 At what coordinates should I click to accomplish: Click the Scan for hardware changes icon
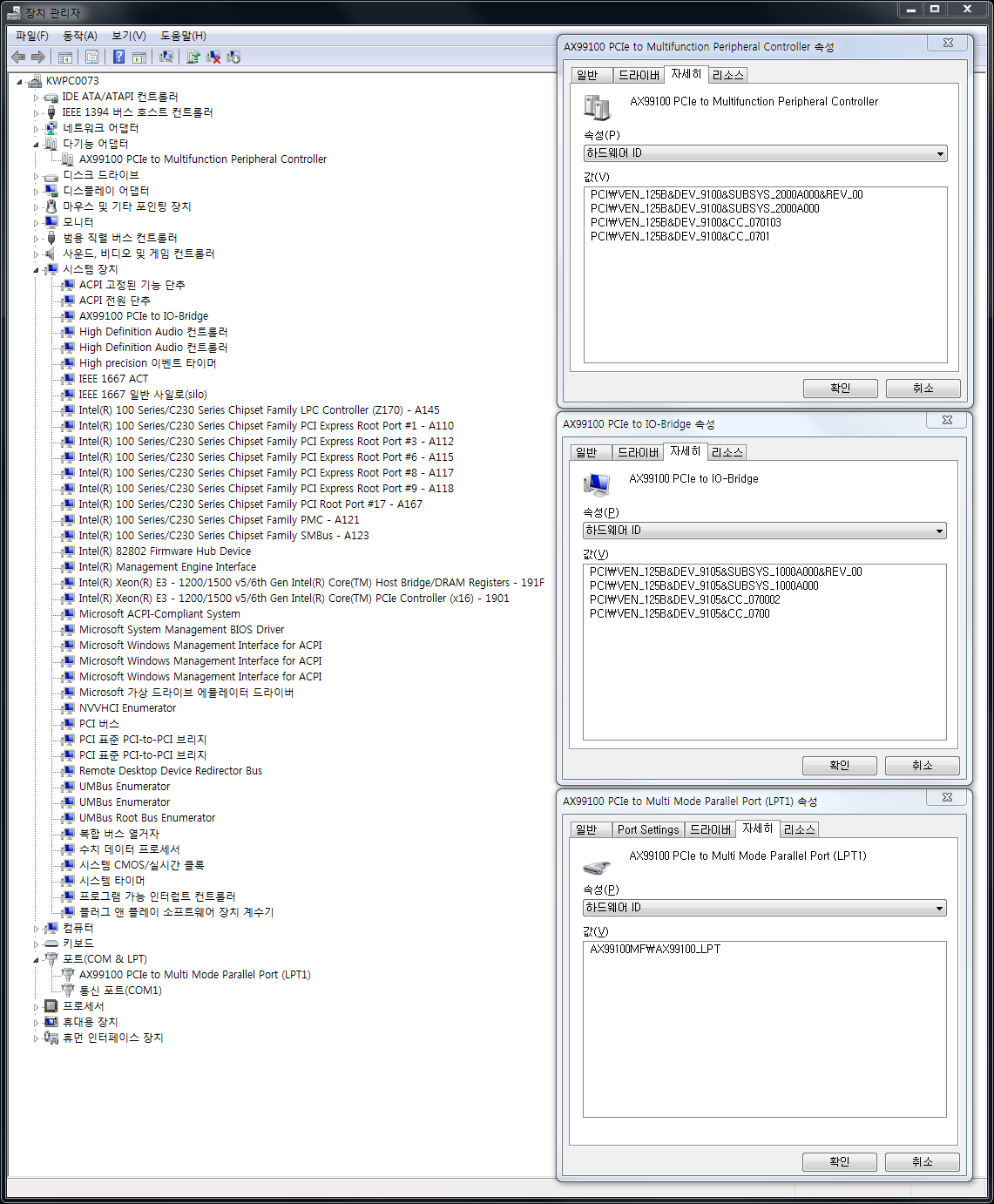[166, 57]
